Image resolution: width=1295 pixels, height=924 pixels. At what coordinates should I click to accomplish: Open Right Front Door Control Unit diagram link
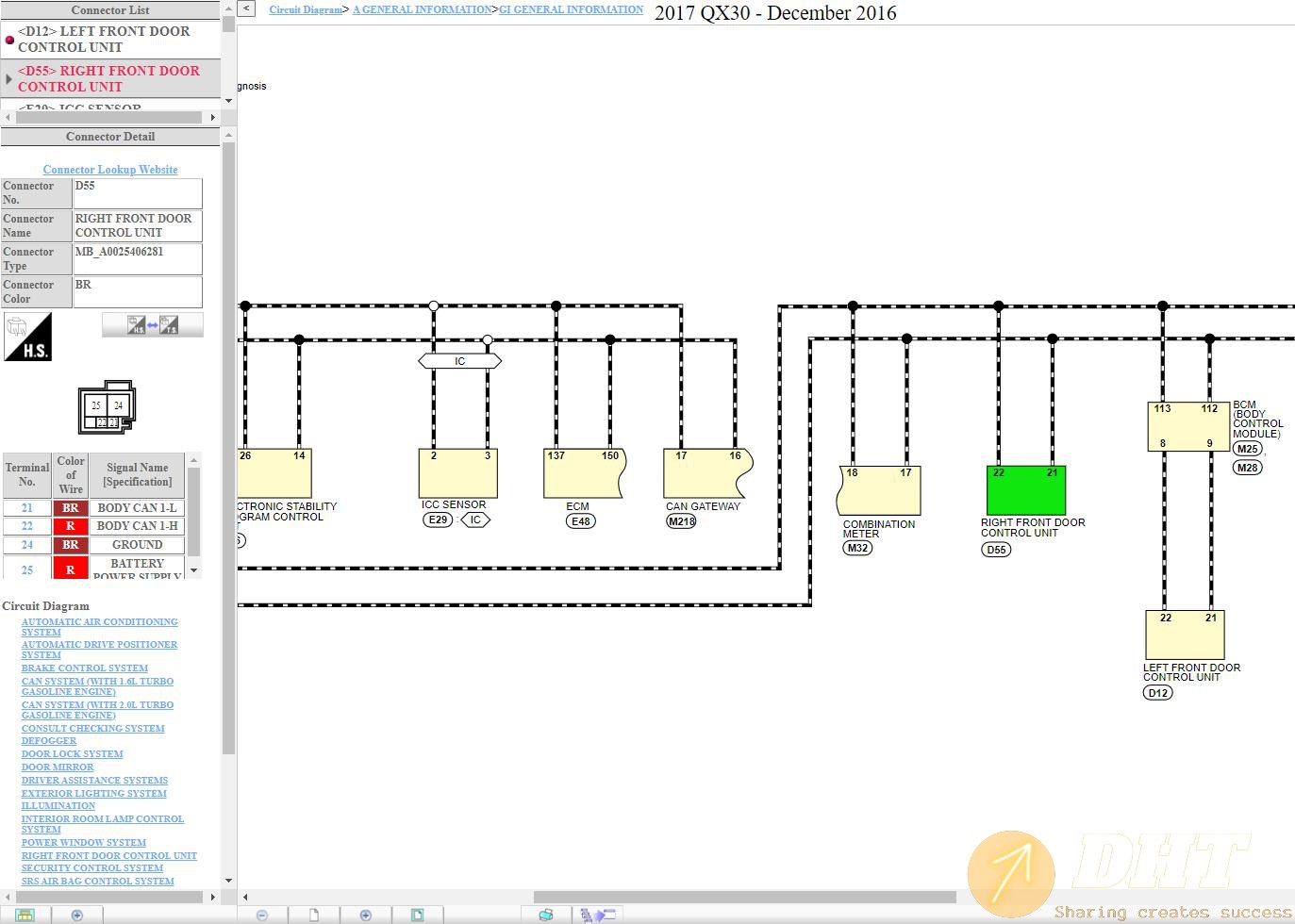click(109, 856)
